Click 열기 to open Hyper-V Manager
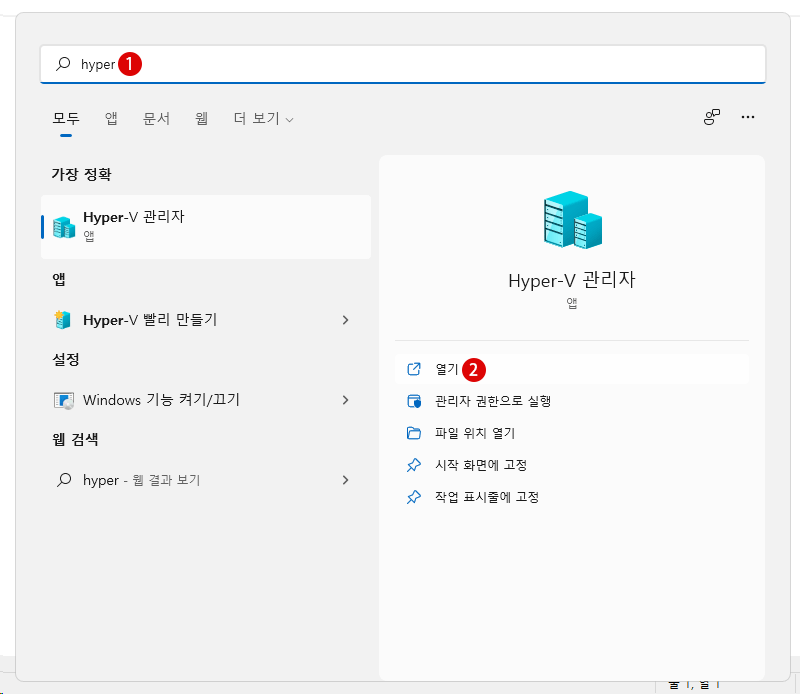This screenshot has width=800, height=694. [x=571, y=369]
